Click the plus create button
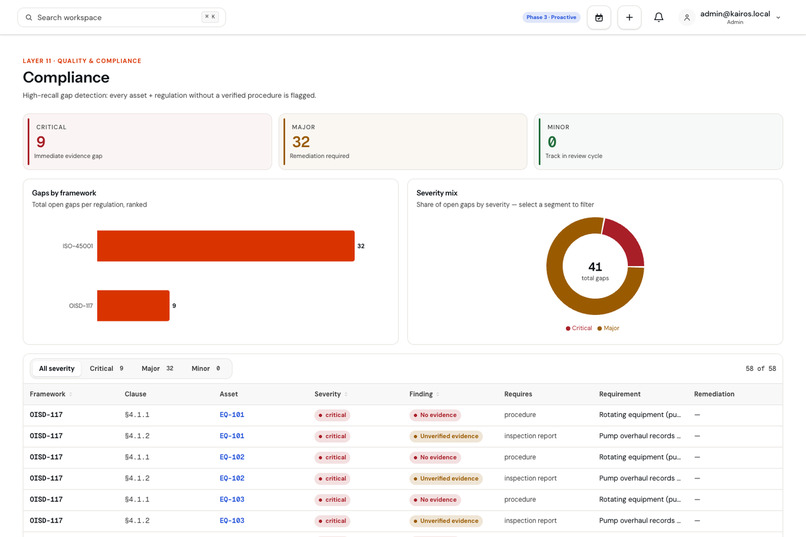Screen dimensions: 806x537 629,17
